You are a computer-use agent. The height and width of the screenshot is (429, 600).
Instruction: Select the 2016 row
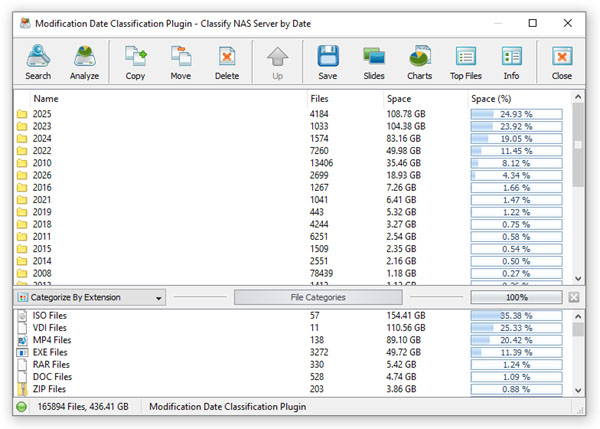pyautogui.click(x=293, y=188)
